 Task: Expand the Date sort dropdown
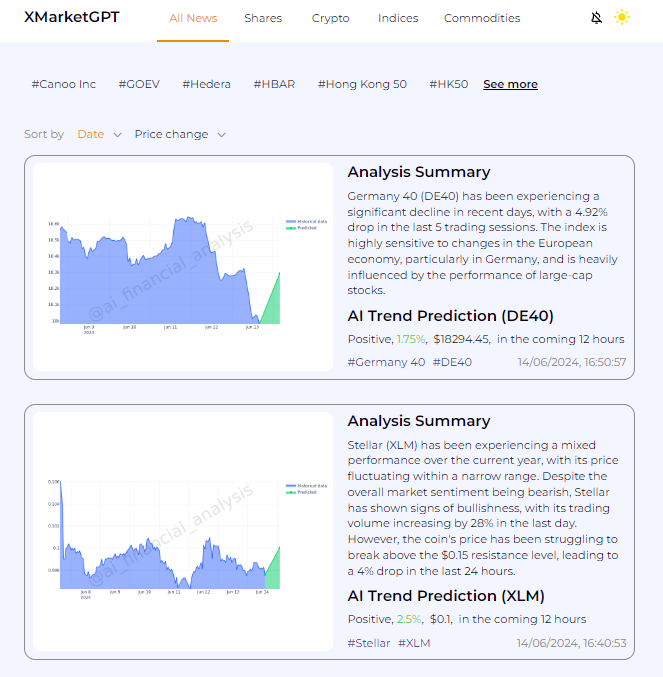99,134
